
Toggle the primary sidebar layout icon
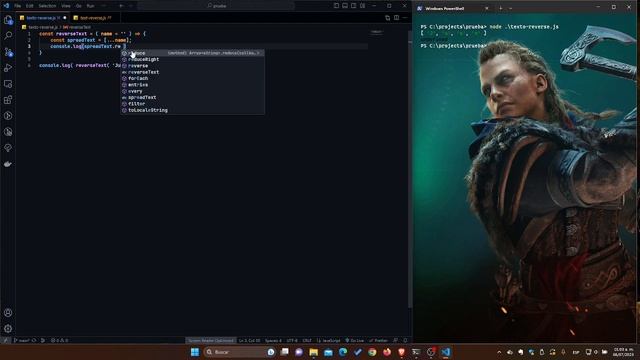336,6
